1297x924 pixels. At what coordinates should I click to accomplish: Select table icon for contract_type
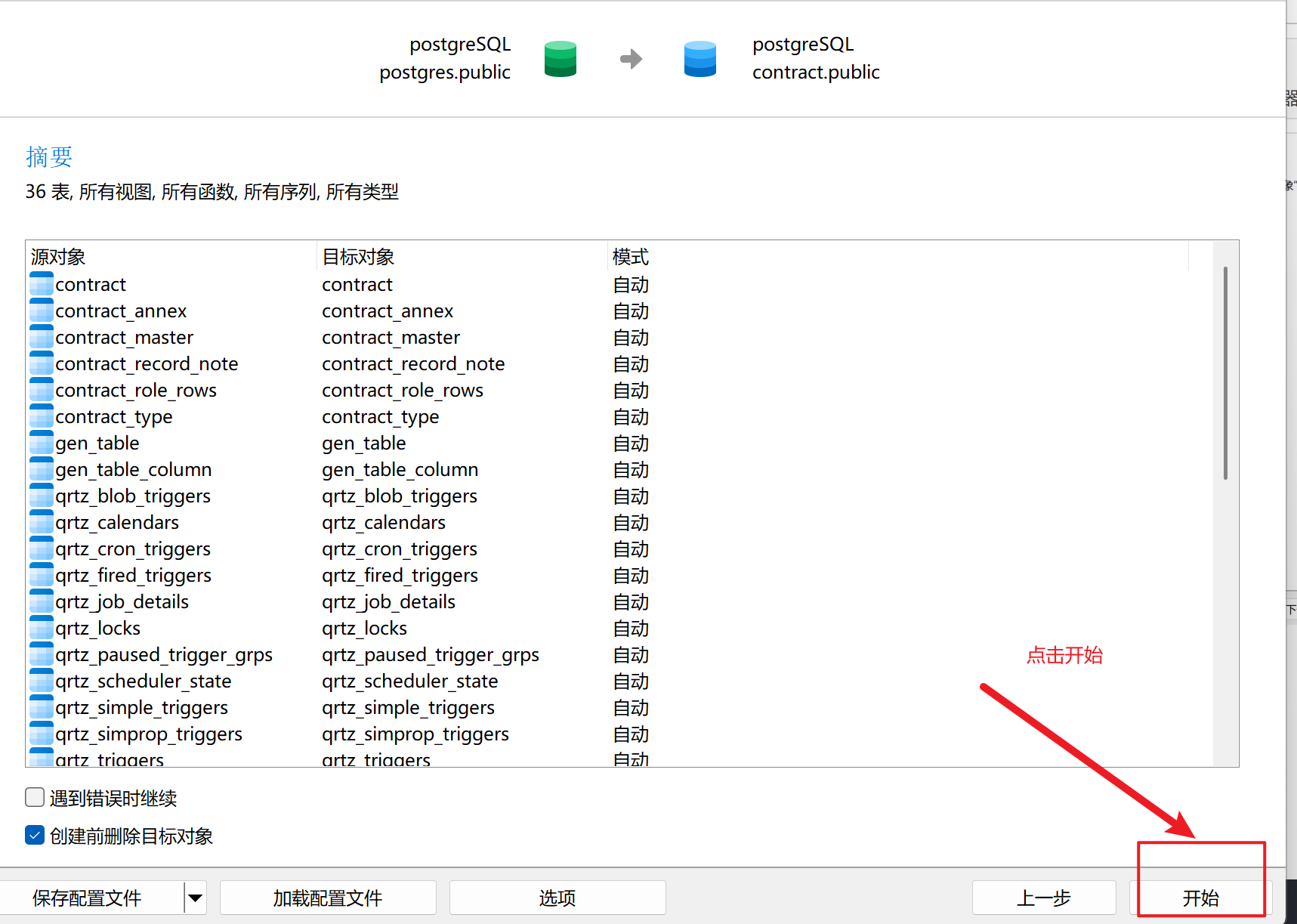(42, 417)
